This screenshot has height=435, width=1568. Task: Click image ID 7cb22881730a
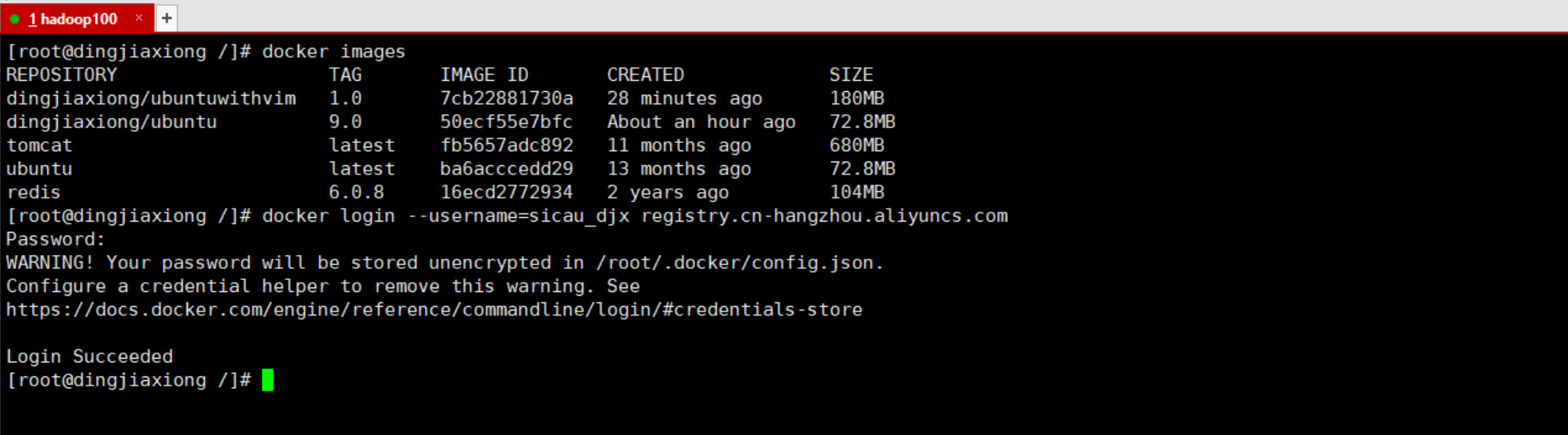coord(507,99)
